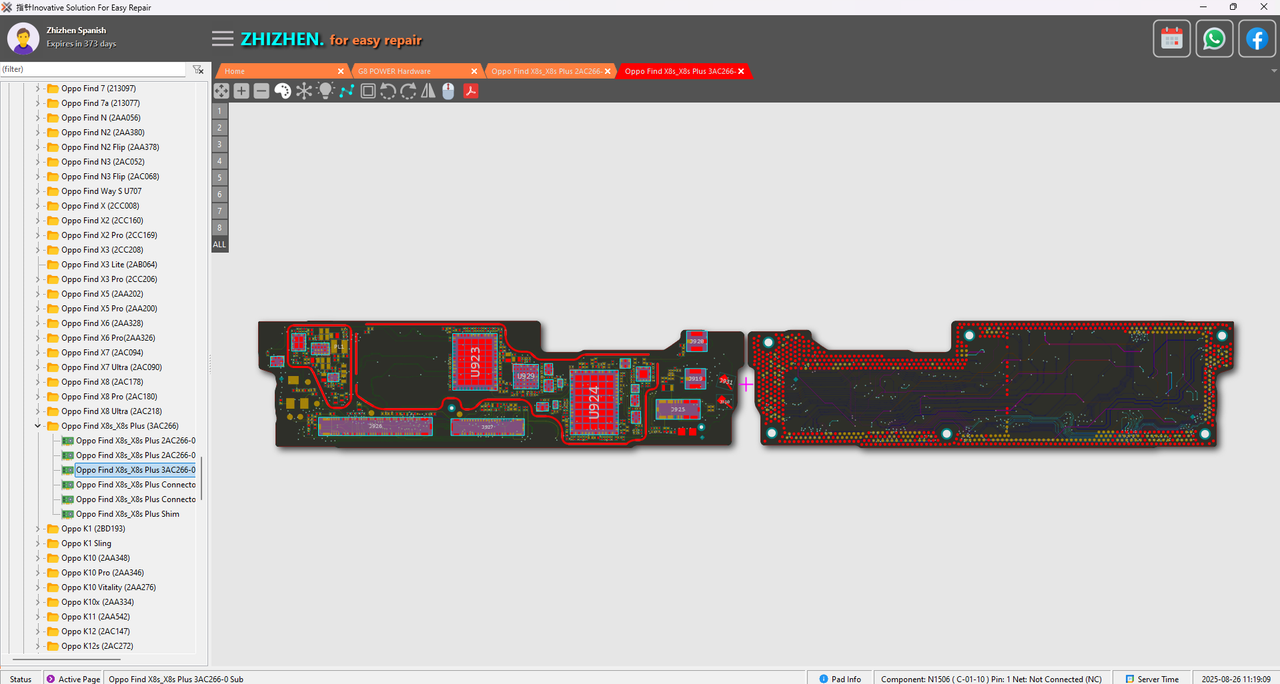Collapse the Oppo Find X8s_X8s Plus (3AC266) folder

[39, 426]
